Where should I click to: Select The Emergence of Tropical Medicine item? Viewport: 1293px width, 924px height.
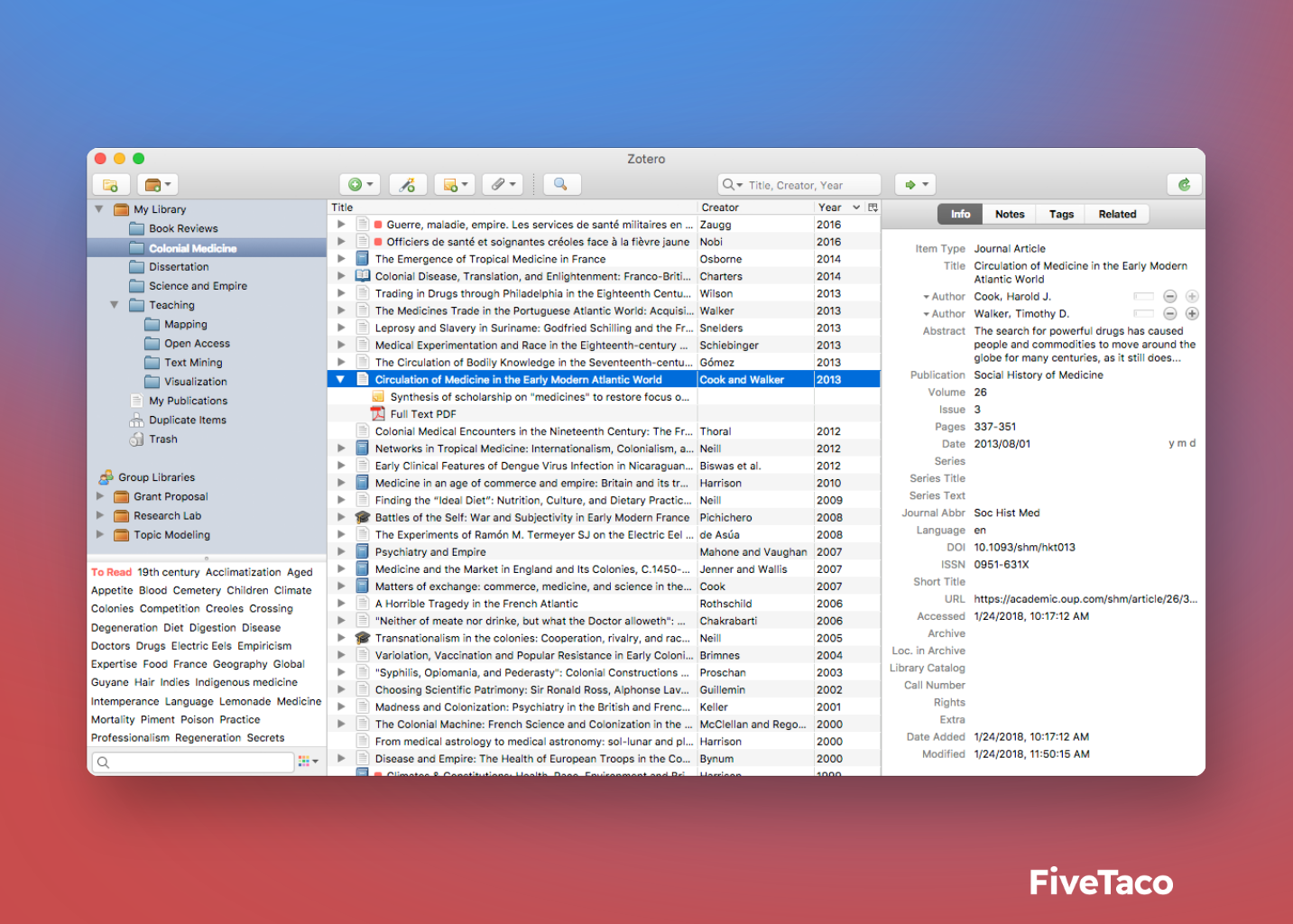pyautogui.click(x=604, y=259)
